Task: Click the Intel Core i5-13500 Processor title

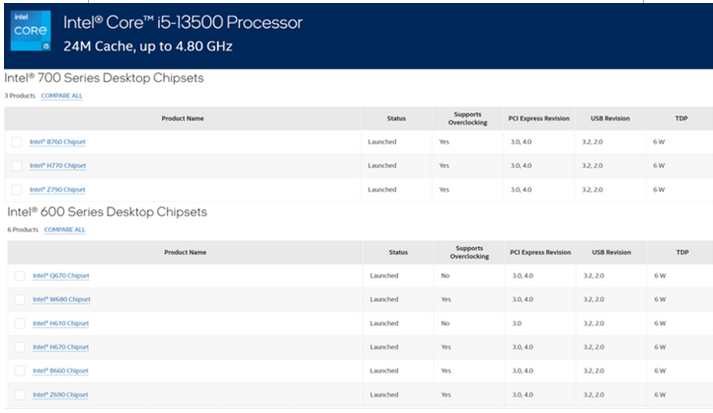Action: pos(183,22)
